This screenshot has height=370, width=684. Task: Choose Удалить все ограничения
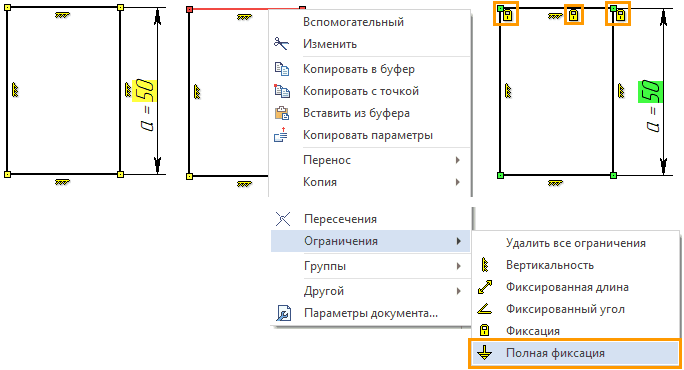576,243
